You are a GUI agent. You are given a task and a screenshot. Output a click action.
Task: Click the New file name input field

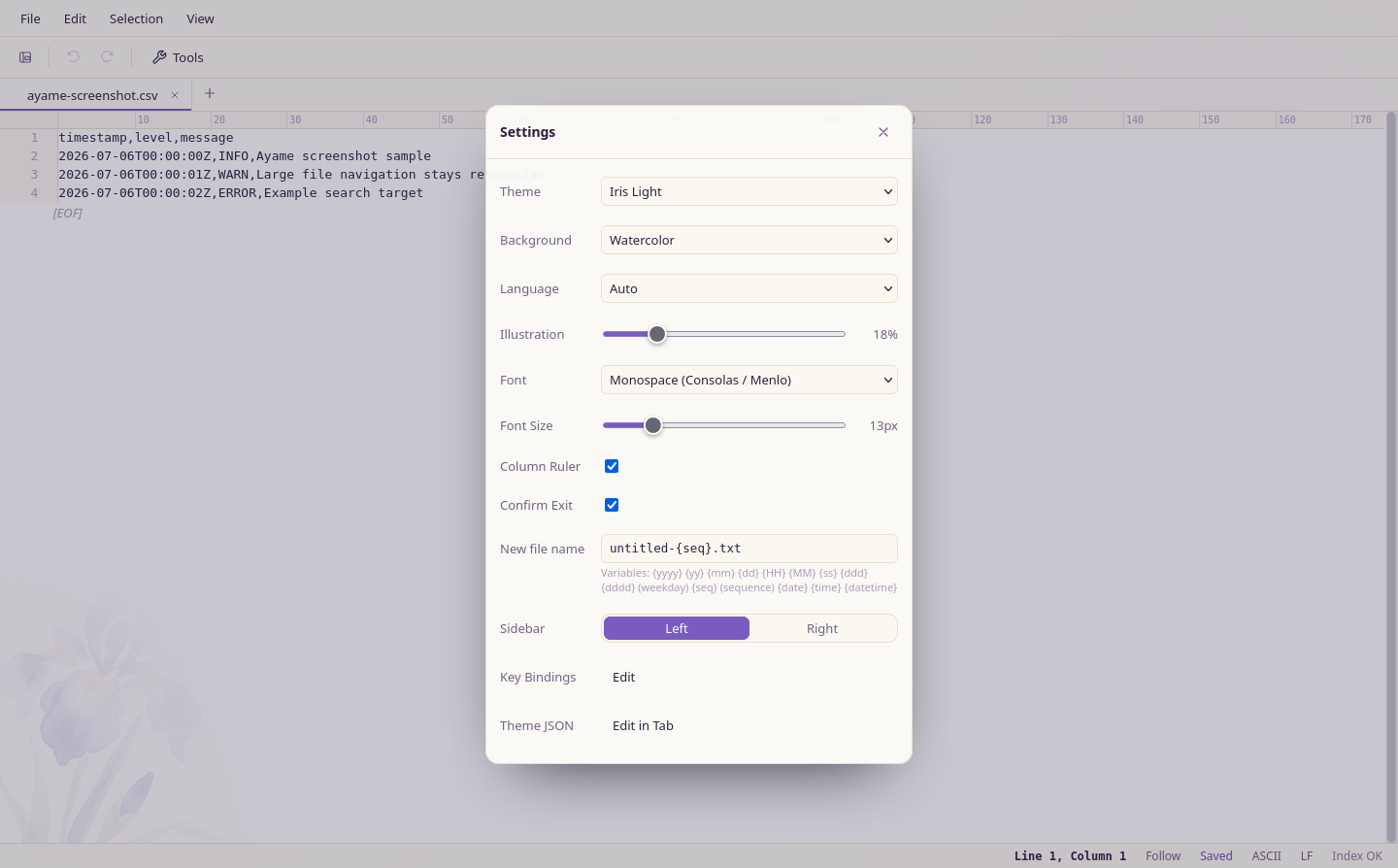click(749, 549)
